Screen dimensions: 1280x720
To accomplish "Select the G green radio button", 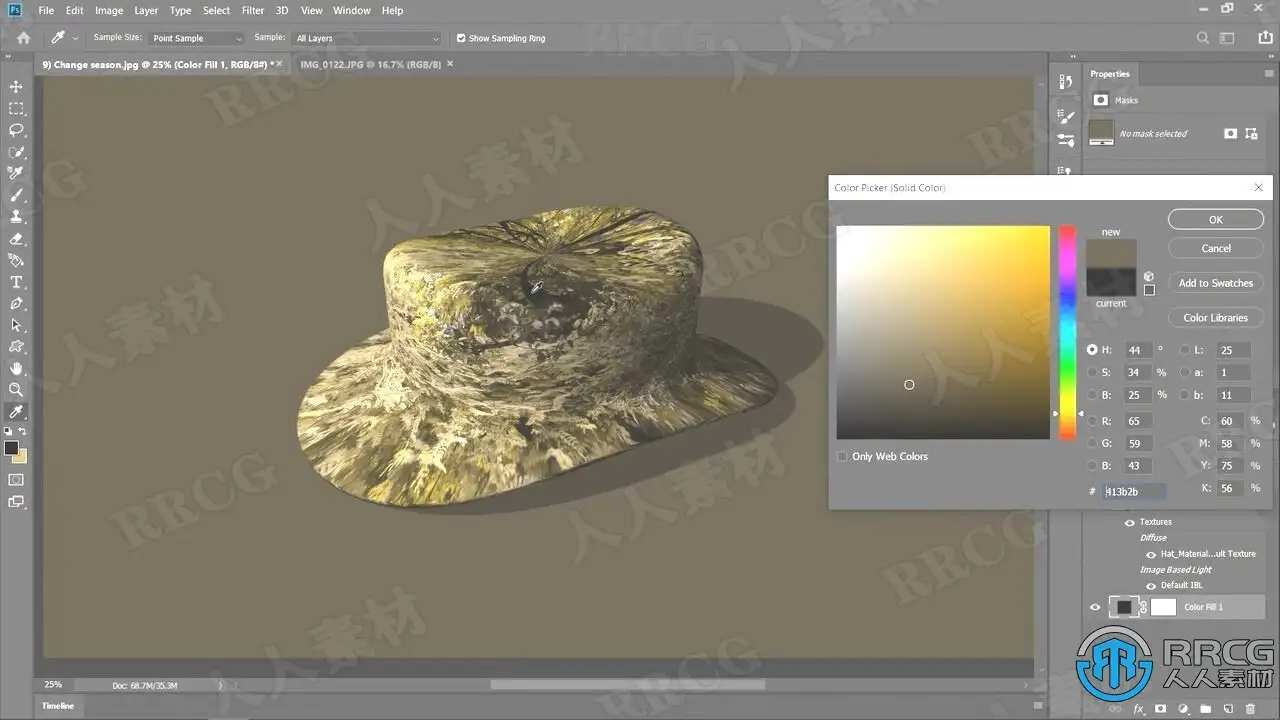I will tap(1092, 443).
